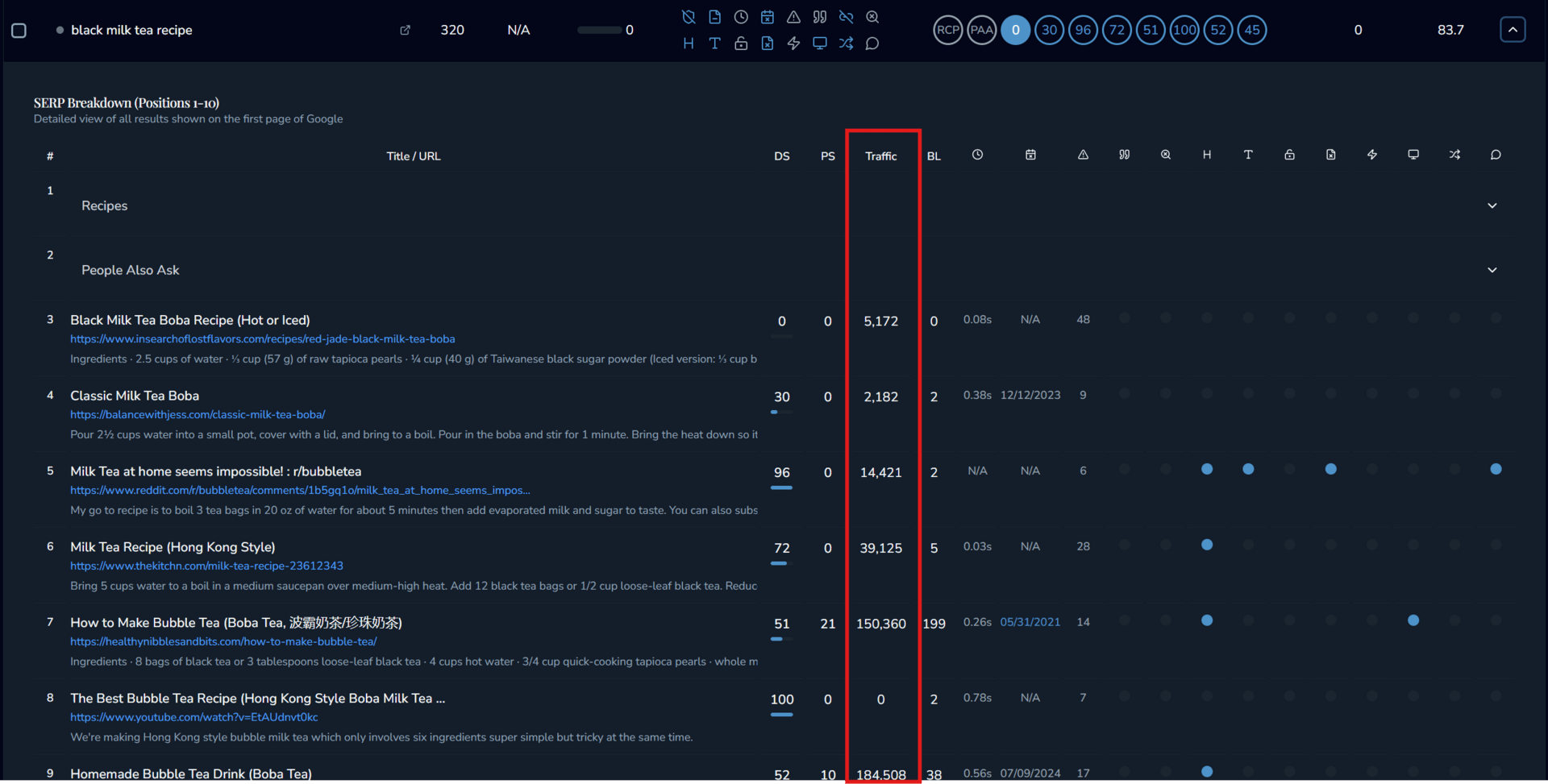Sort the table by the DS column
The height and width of the screenshot is (784, 1548).
click(782, 156)
